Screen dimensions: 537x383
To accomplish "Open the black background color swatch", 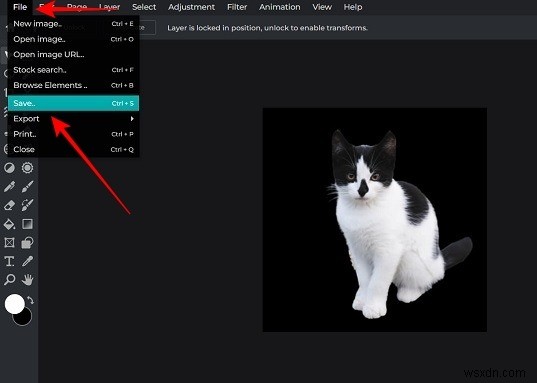I will point(25,319).
